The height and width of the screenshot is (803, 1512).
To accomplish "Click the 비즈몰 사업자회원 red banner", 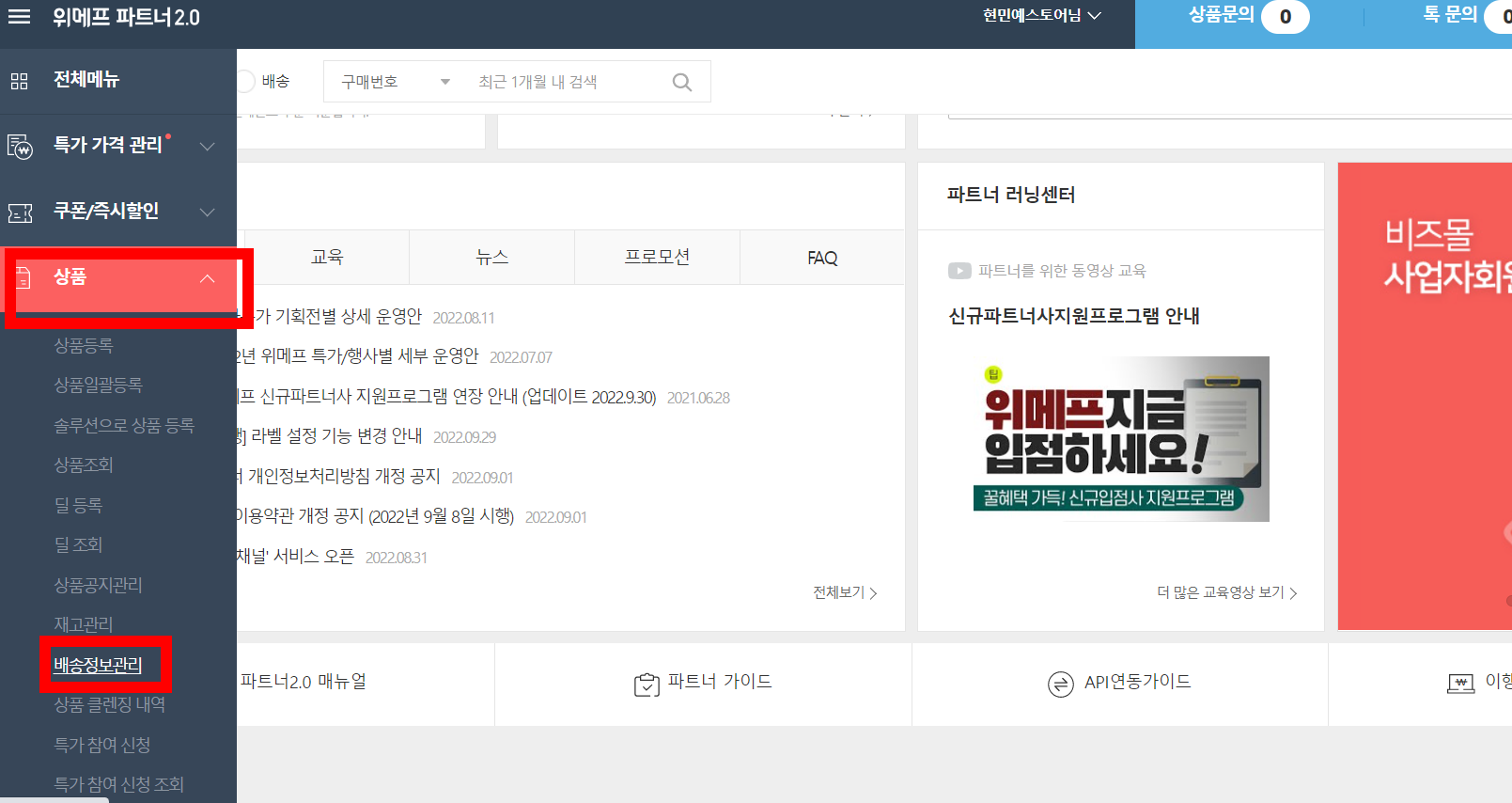I will (1425, 396).
